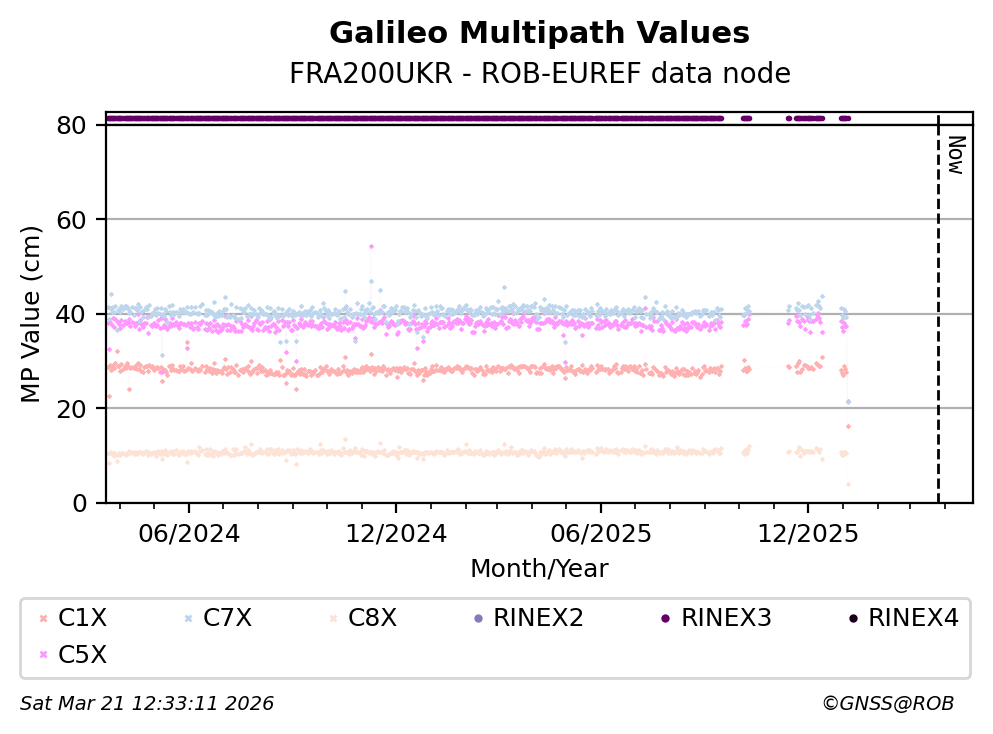Select the C5X legend label text

pos(83,655)
